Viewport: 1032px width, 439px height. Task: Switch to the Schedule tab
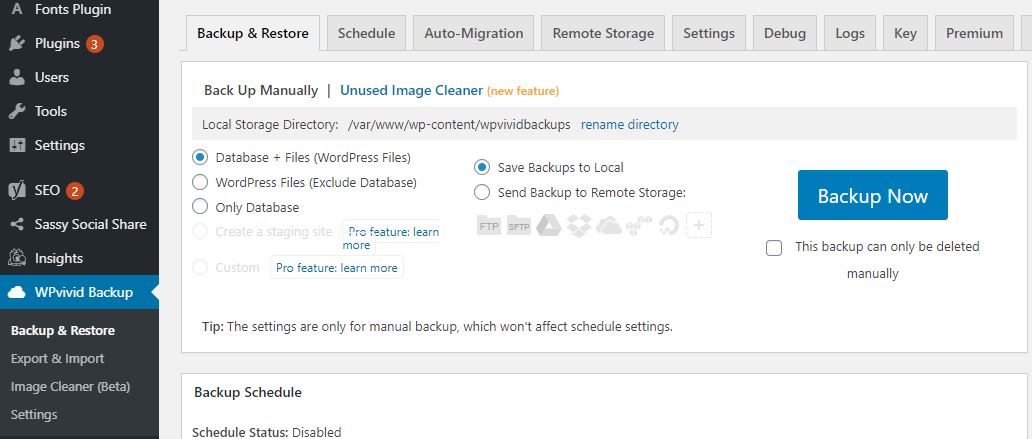pos(366,33)
